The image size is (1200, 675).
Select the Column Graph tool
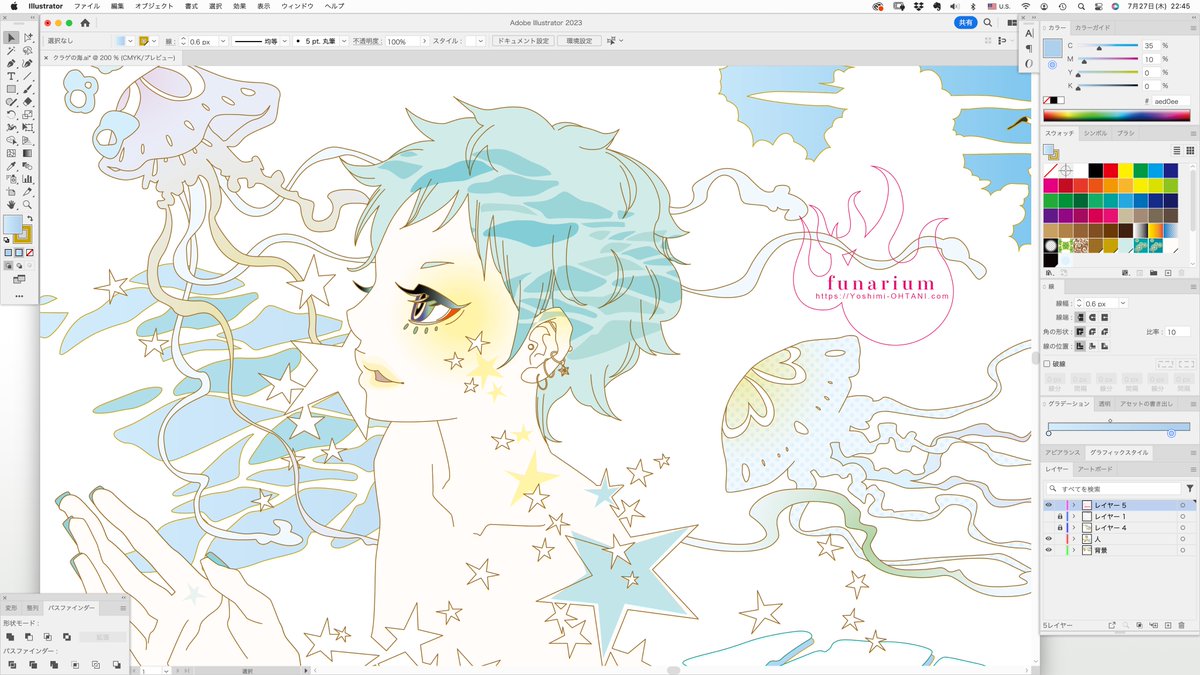coord(28,179)
